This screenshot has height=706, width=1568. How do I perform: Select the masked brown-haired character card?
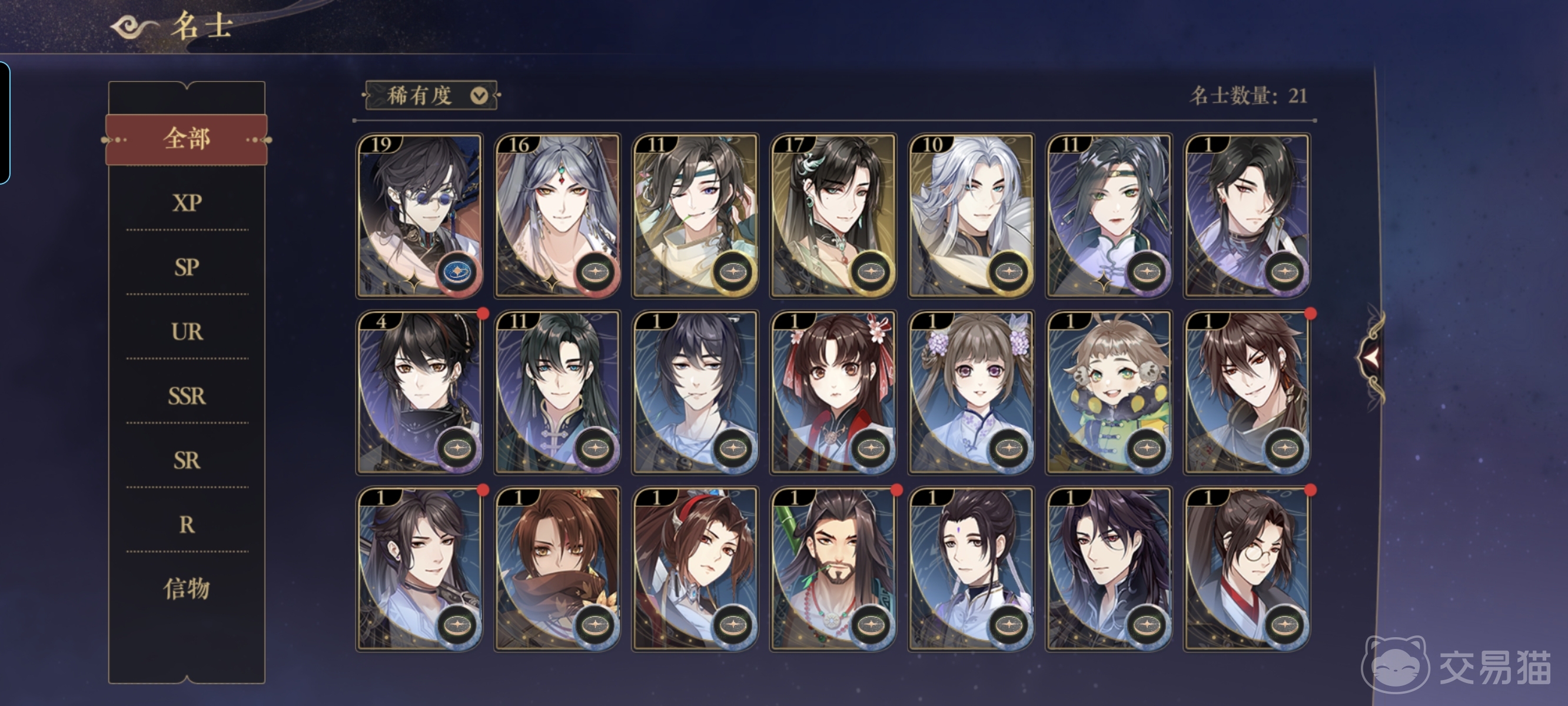(557, 568)
